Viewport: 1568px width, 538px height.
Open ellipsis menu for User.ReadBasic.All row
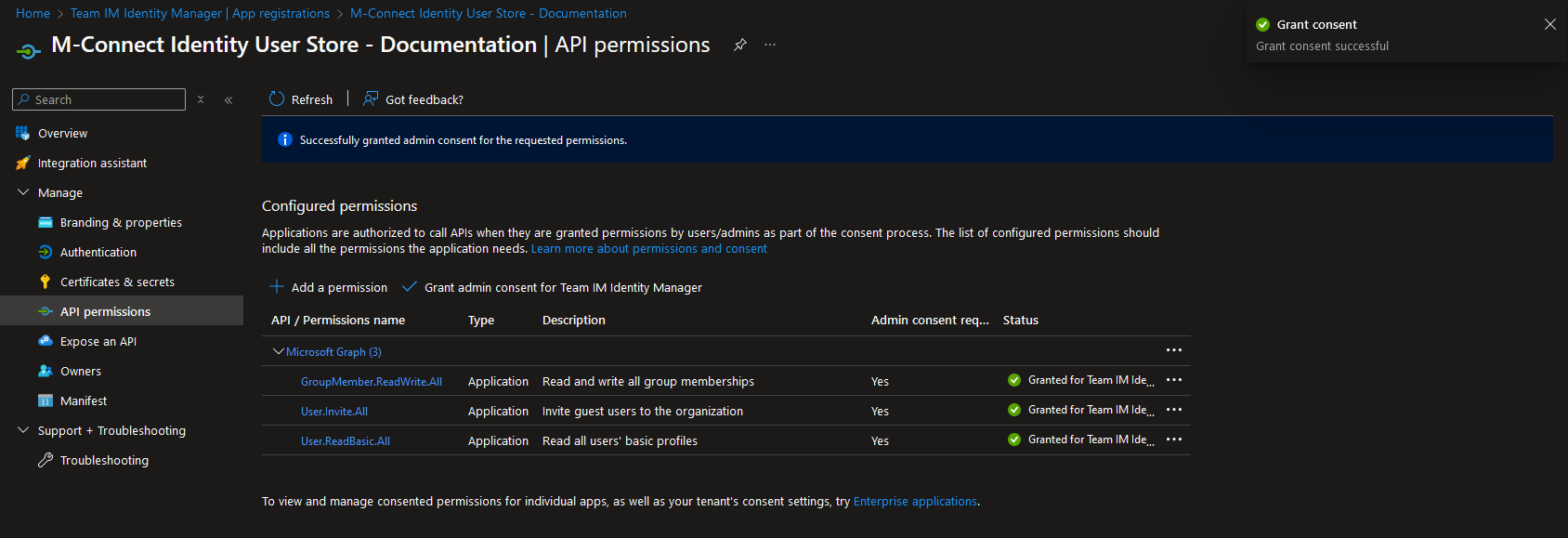point(1174,440)
